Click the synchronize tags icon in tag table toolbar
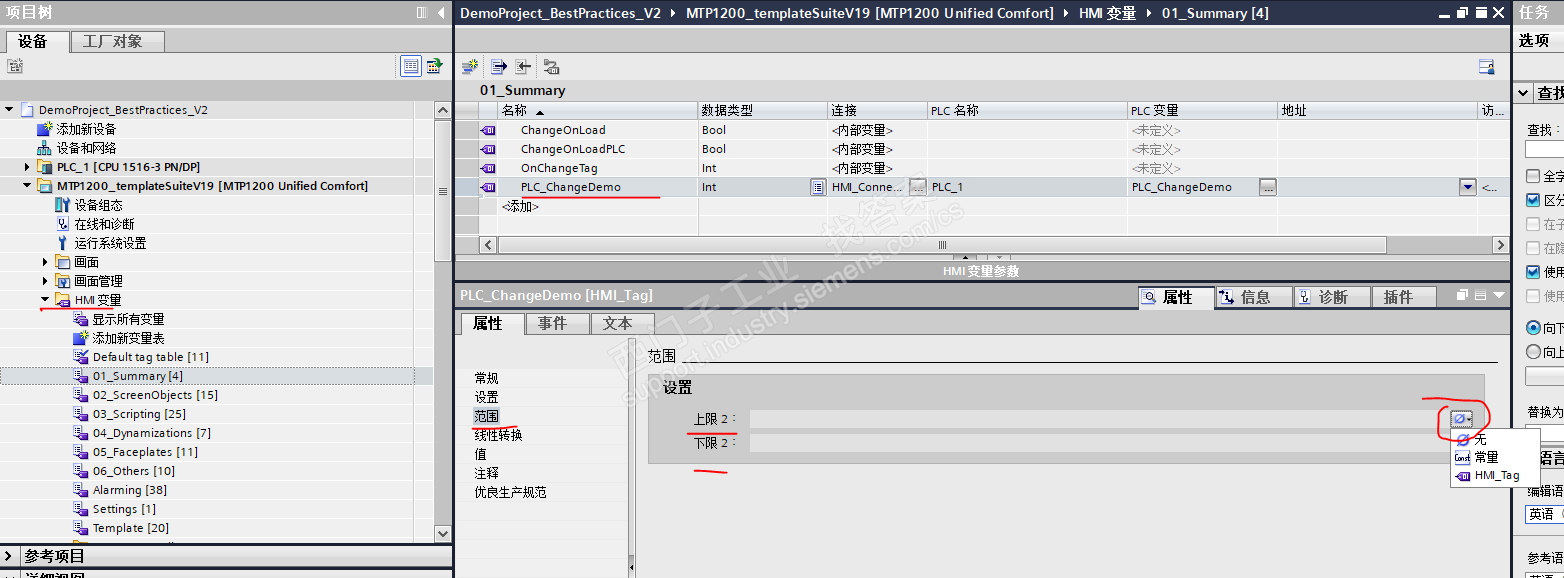 (x=551, y=67)
